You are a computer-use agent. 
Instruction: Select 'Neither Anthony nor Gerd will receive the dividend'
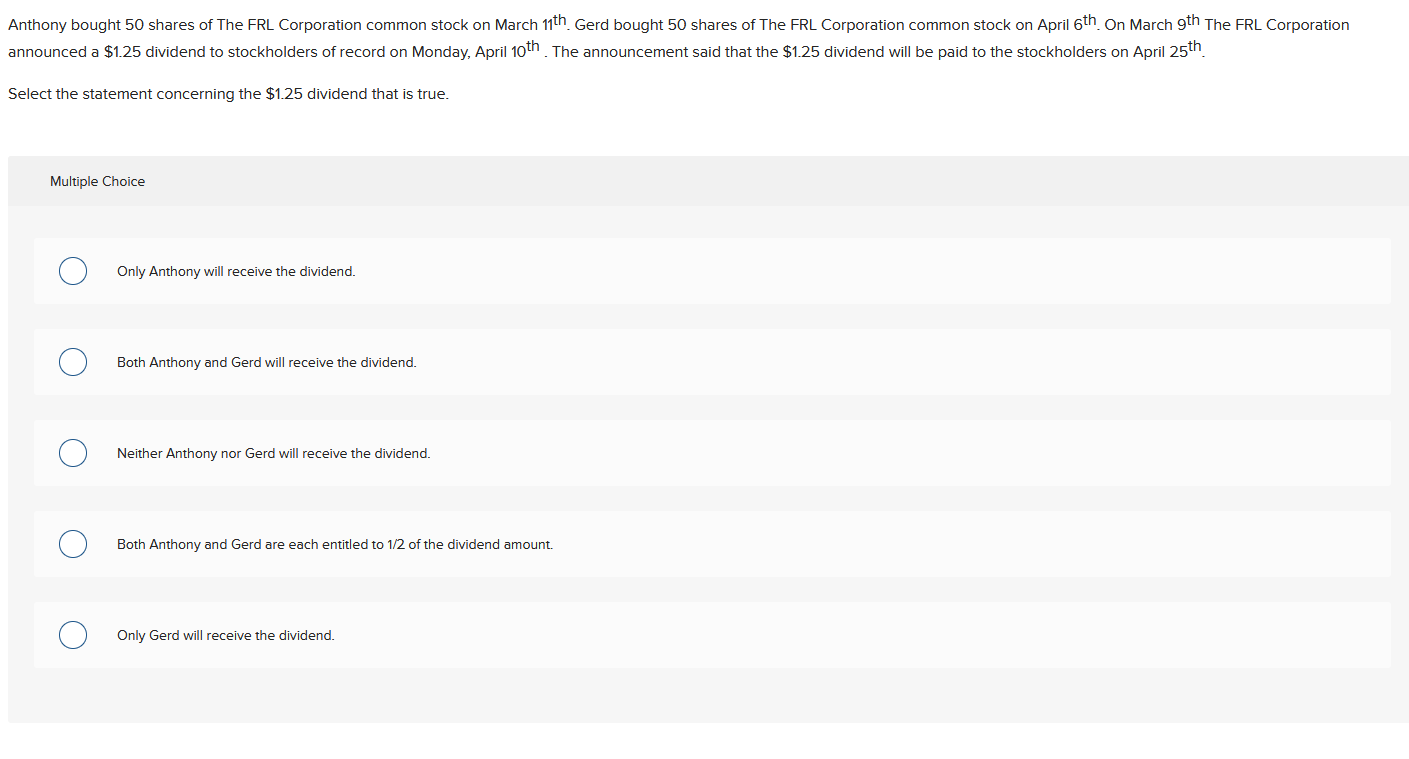pos(72,453)
